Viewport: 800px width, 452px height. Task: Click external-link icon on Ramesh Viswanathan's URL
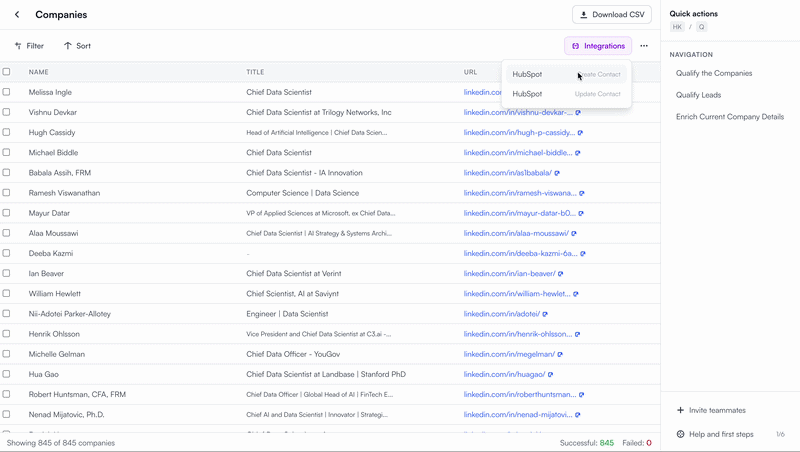(x=582, y=193)
